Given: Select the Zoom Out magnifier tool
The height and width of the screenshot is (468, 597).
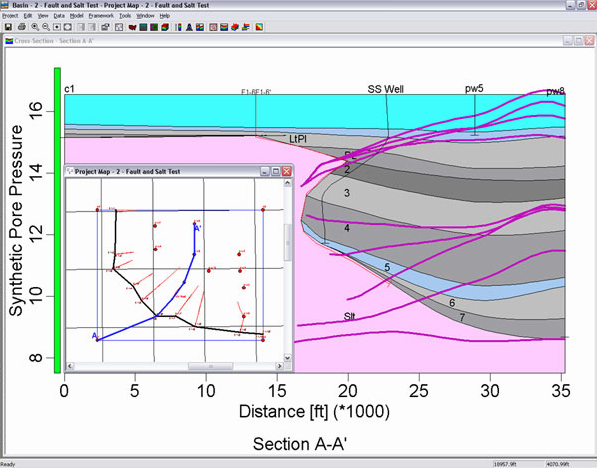Looking at the screenshot, I should (x=46, y=27).
